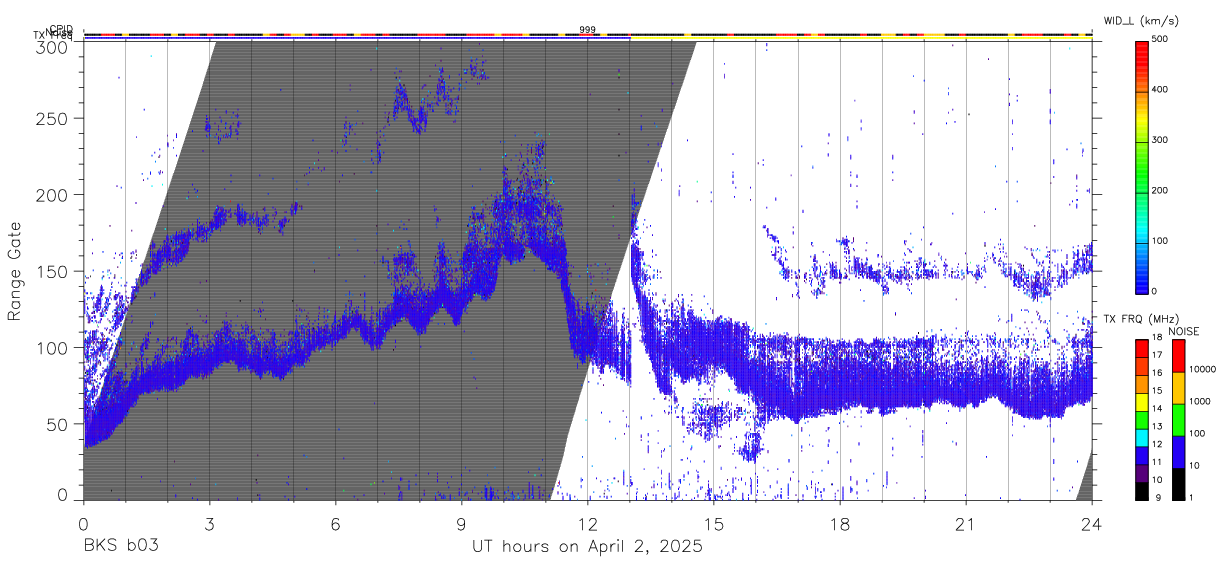Click the '999' label above the plot

[x=587, y=29]
